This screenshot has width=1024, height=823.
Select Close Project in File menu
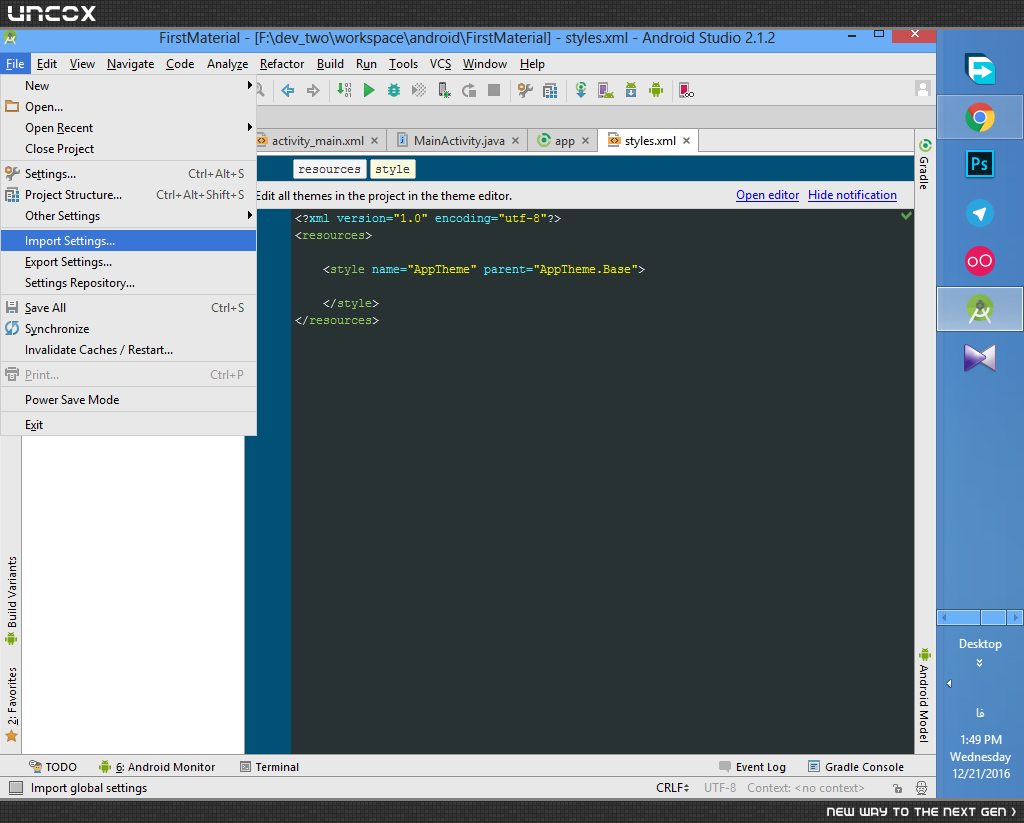[x=129, y=149]
